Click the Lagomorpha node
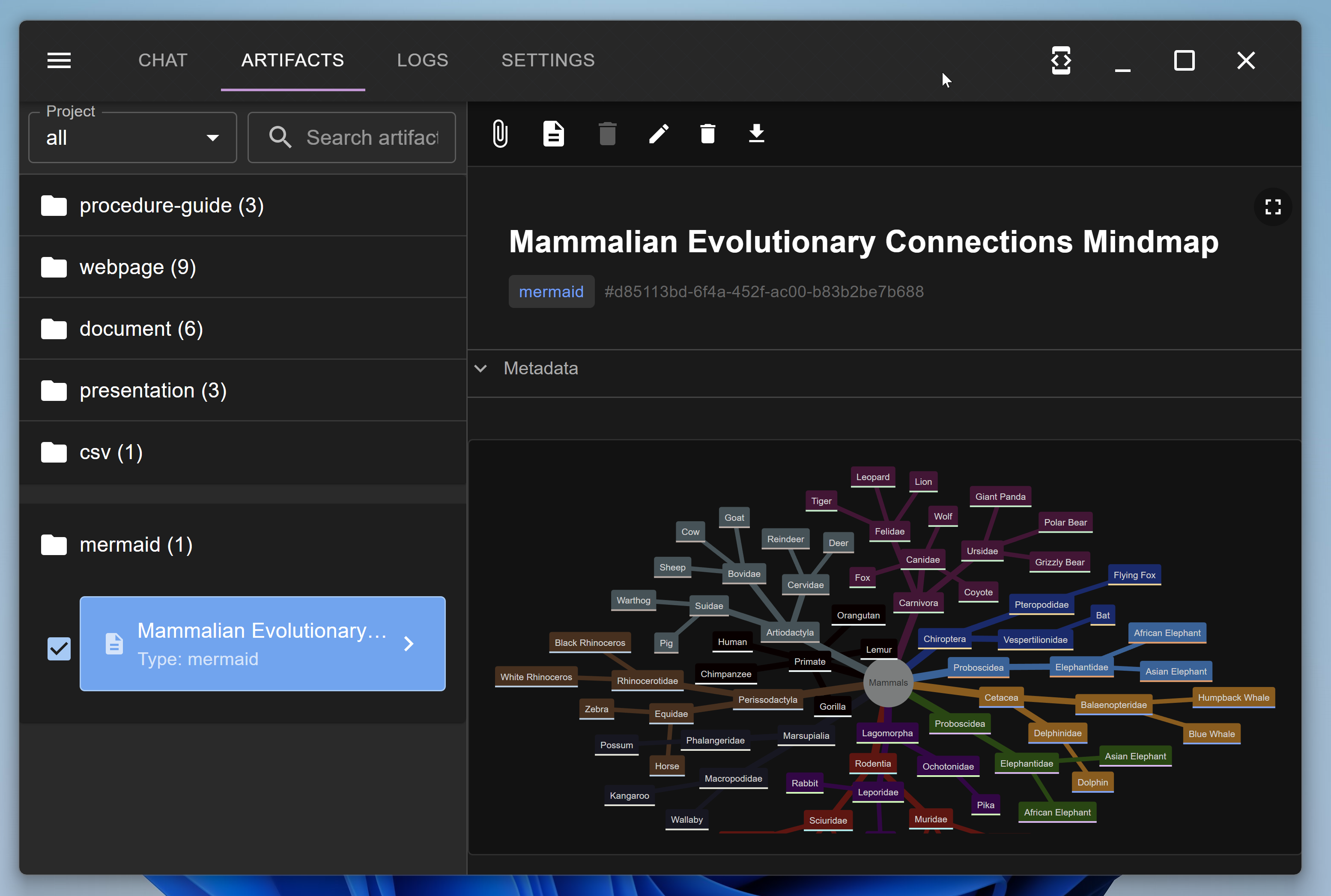Viewport: 1331px width, 896px height. click(886, 733)
